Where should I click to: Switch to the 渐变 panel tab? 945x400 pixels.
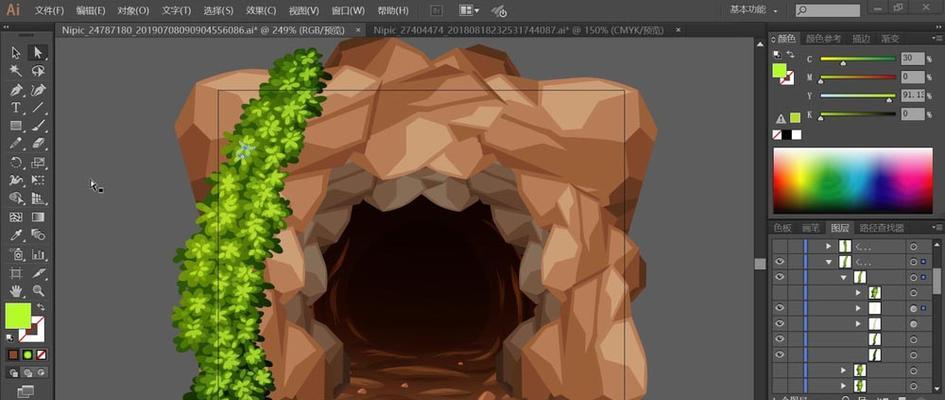(x=891, y=38)
